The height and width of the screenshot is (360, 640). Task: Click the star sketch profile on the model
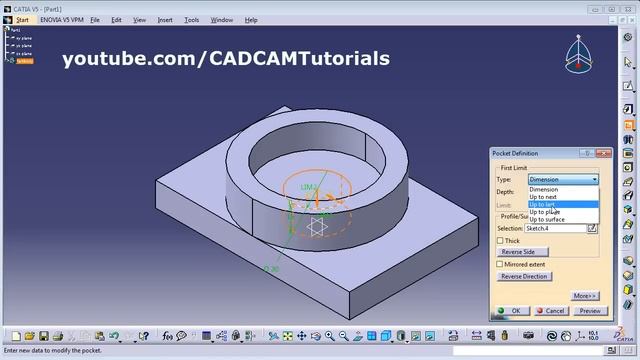pyautogui.click(x=317, y=227)
